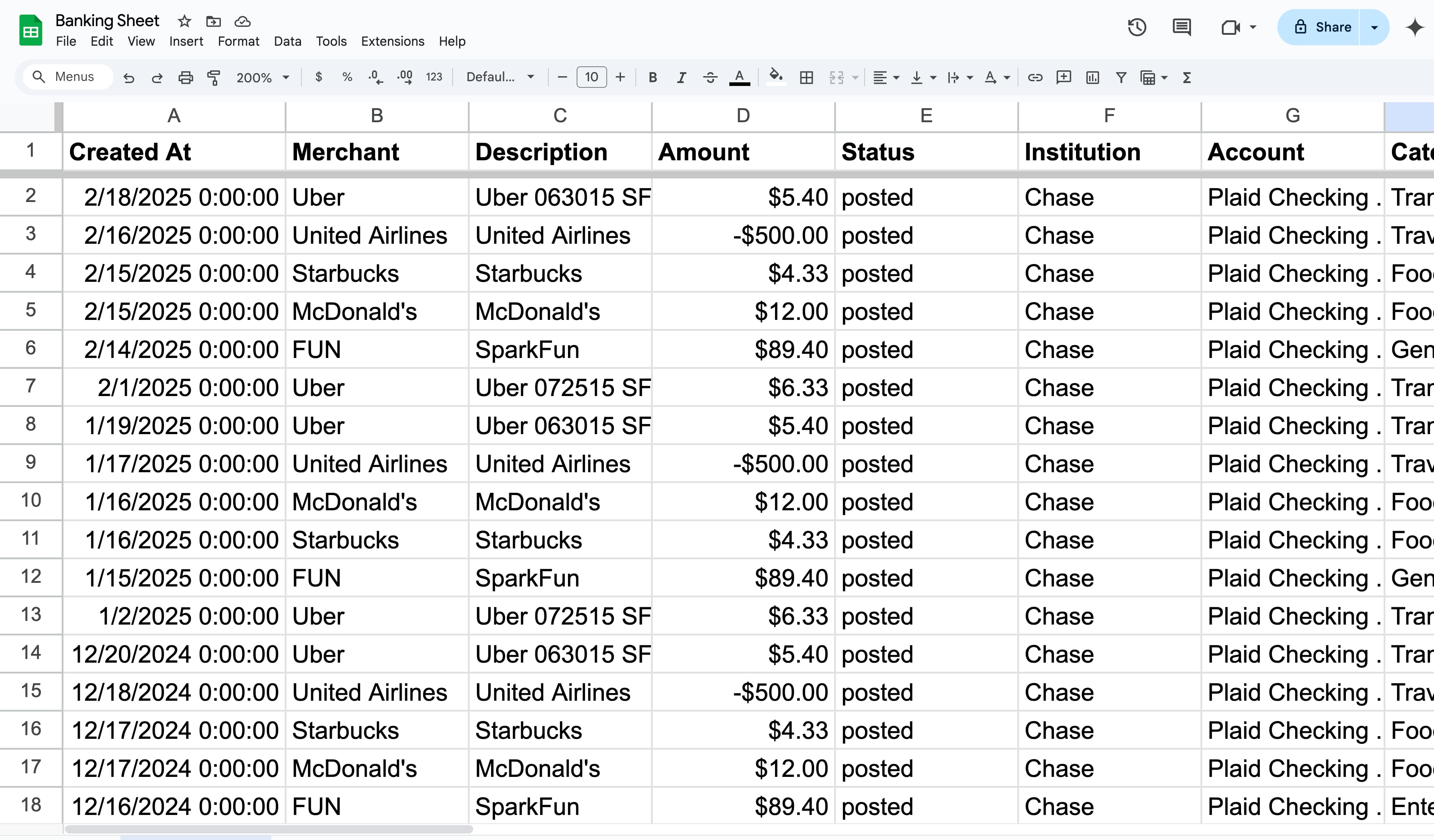Toggle strikethrough formatting
The image size is (1434, 840).
(710, 77)
